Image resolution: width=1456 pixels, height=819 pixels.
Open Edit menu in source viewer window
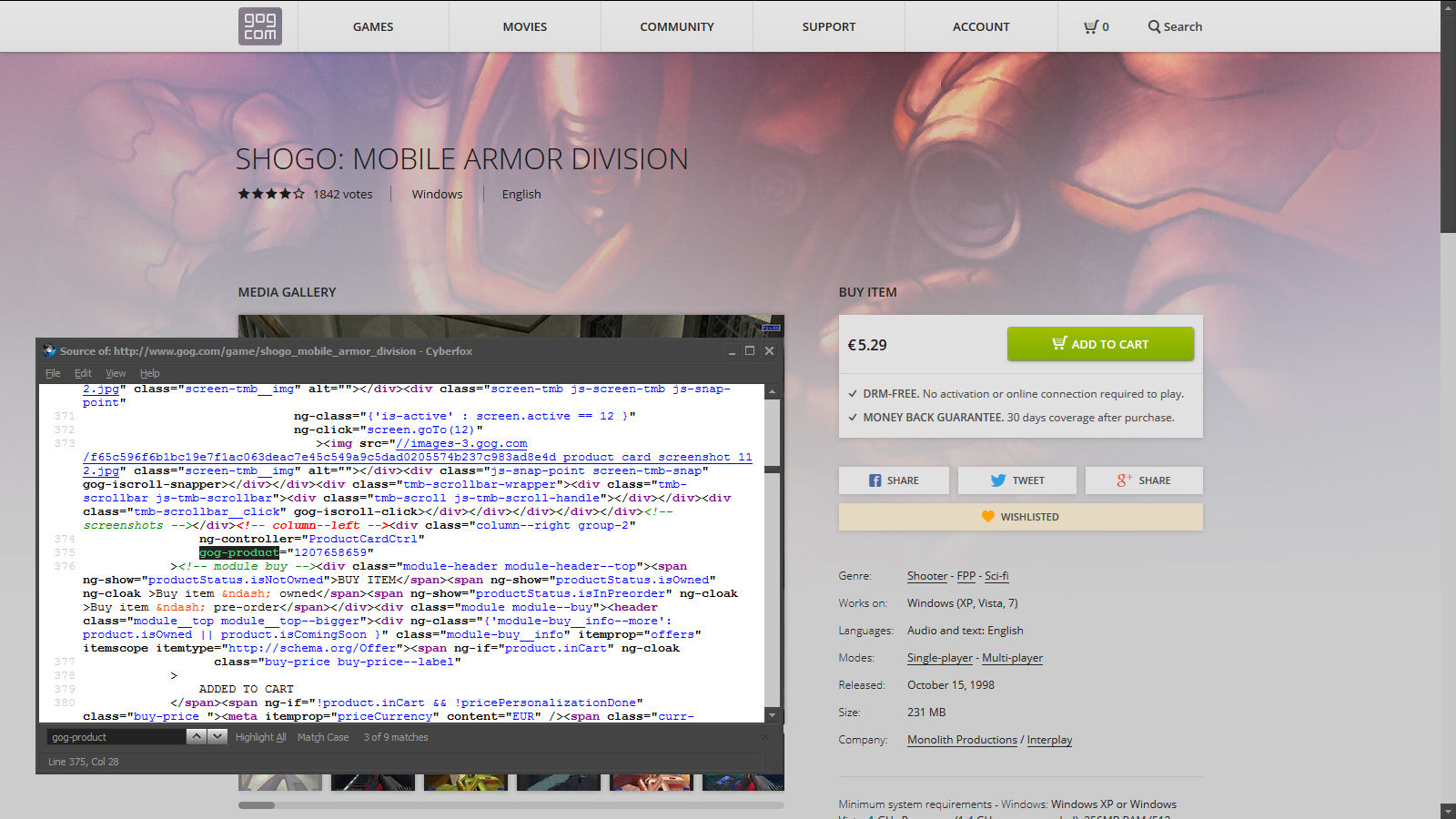coord(83,373)
